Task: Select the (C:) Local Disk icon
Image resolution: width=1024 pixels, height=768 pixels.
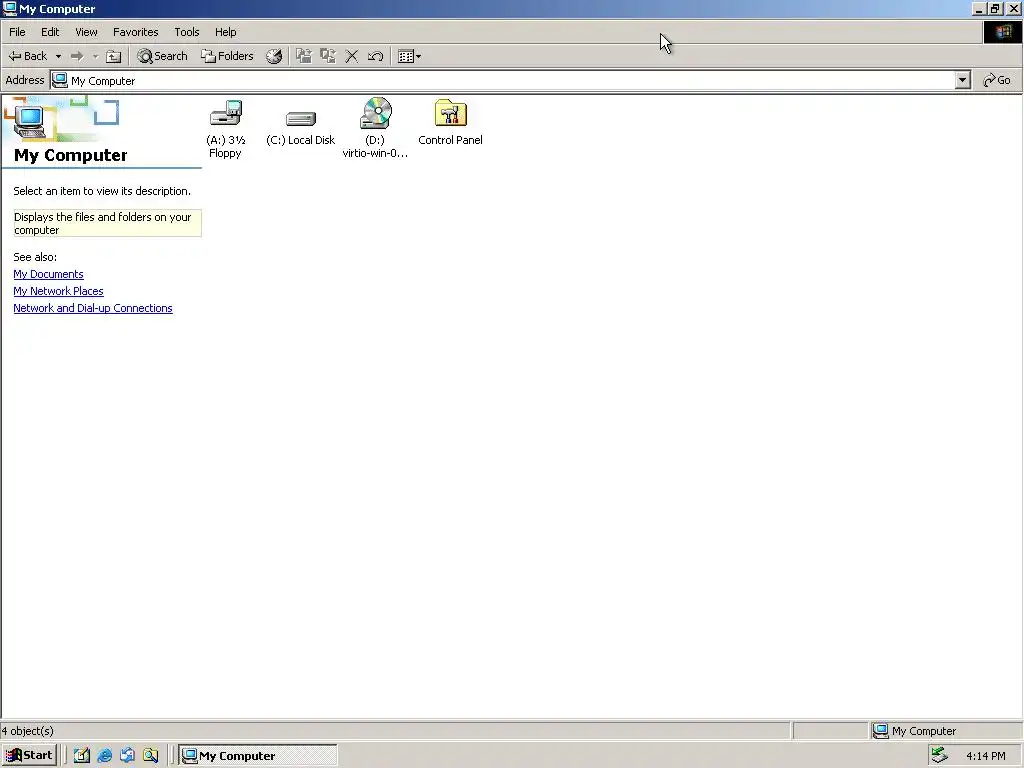Action: (300, 118)
